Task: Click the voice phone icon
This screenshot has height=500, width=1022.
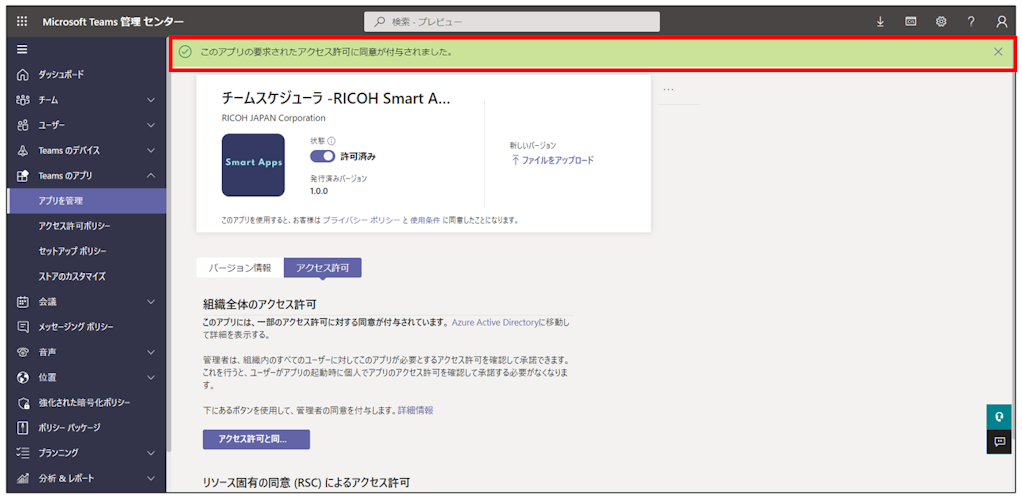Action: 23,352
